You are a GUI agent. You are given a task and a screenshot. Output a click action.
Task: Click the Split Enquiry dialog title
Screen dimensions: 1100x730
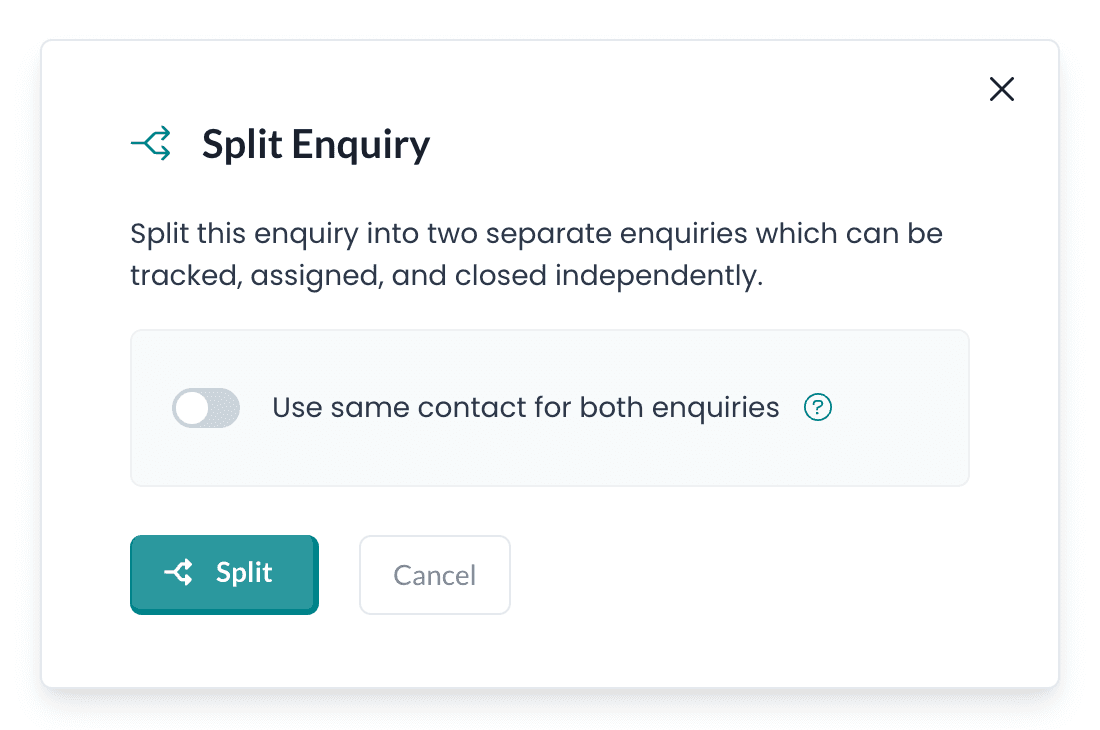pyautogui.click(x=316, y=144)
